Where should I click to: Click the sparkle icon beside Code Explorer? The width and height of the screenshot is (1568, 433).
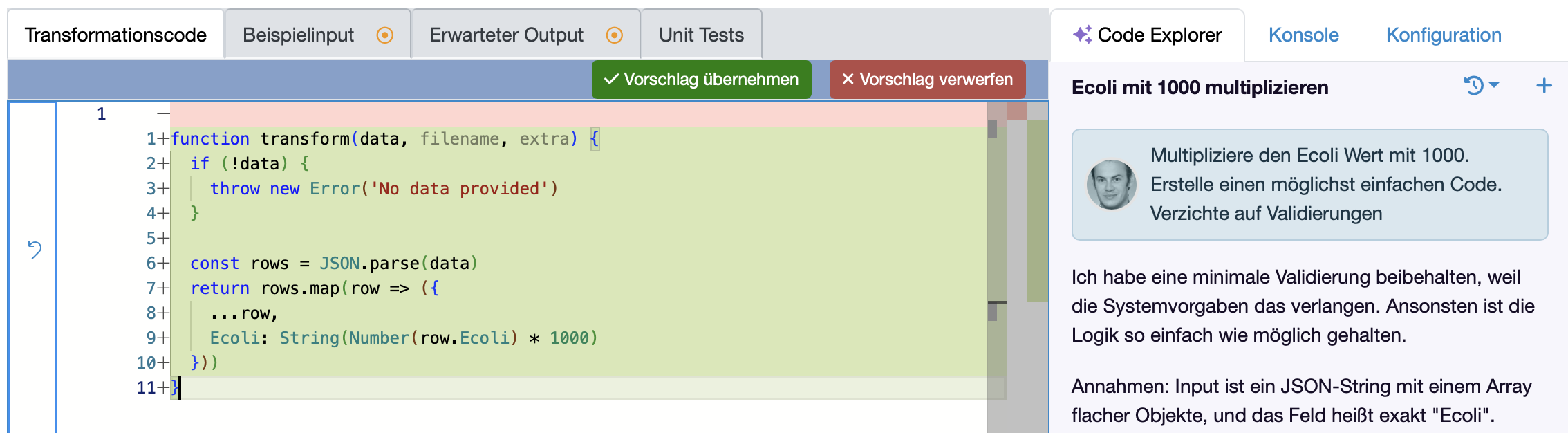[x=1082, y=35]
